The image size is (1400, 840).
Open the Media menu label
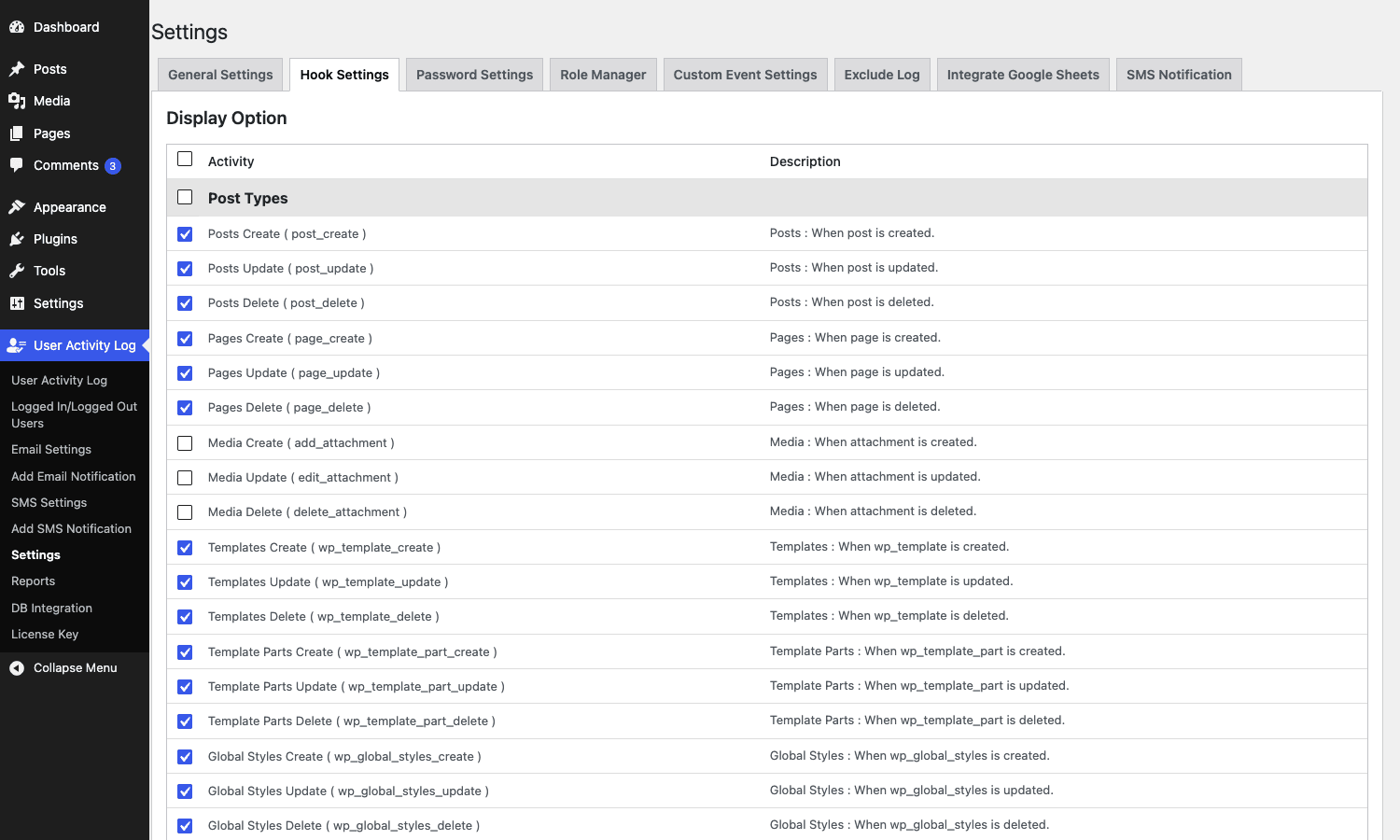(52, 101)
